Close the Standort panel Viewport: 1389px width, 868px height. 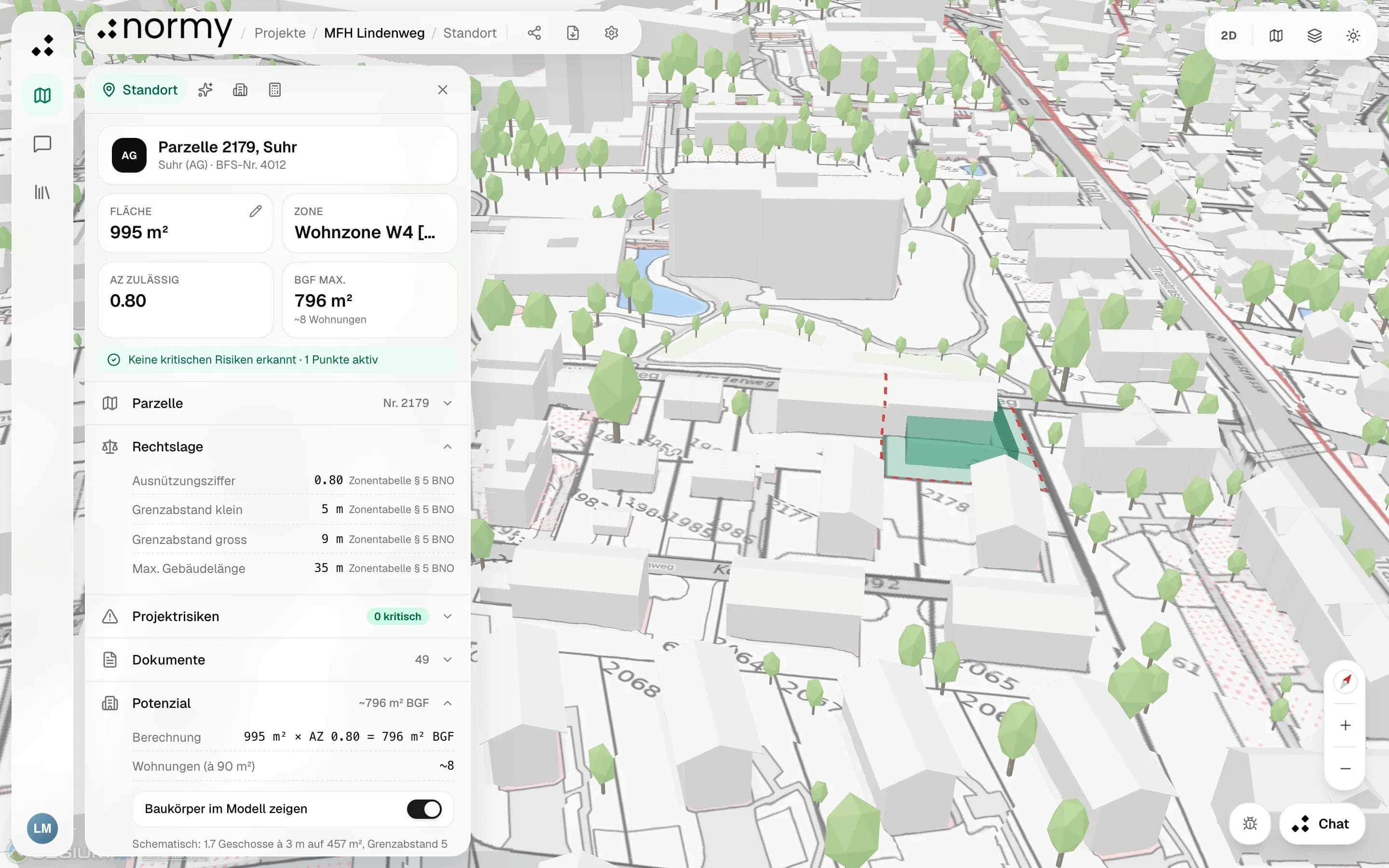point(443,90)
